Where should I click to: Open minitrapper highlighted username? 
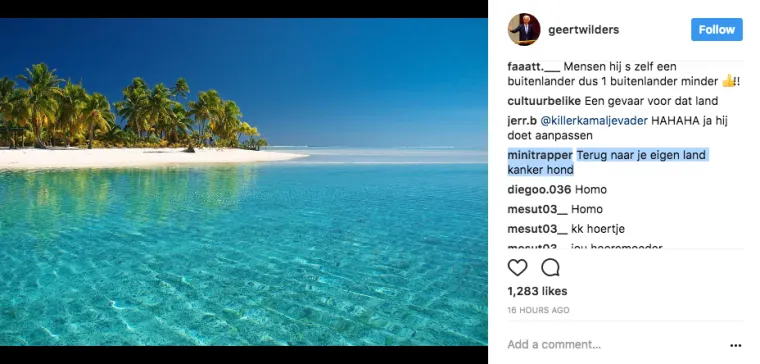coord(540,156)
